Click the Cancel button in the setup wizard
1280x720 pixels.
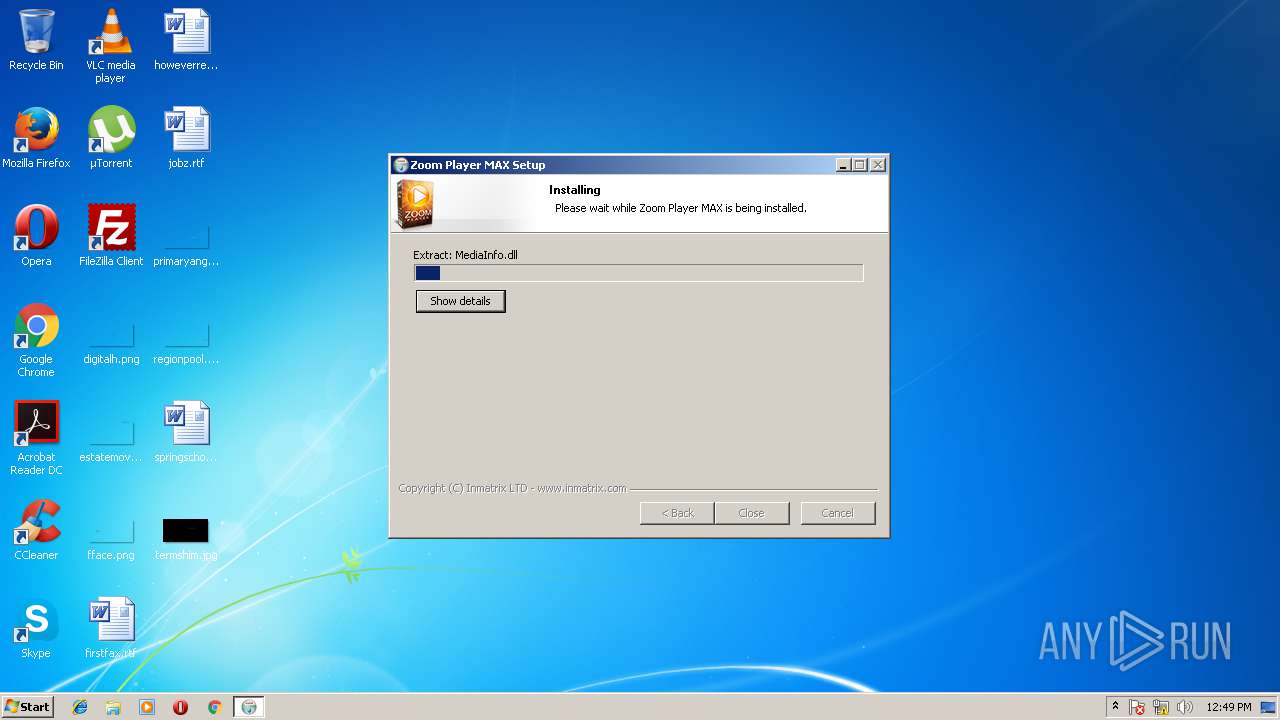click(838, 513)
